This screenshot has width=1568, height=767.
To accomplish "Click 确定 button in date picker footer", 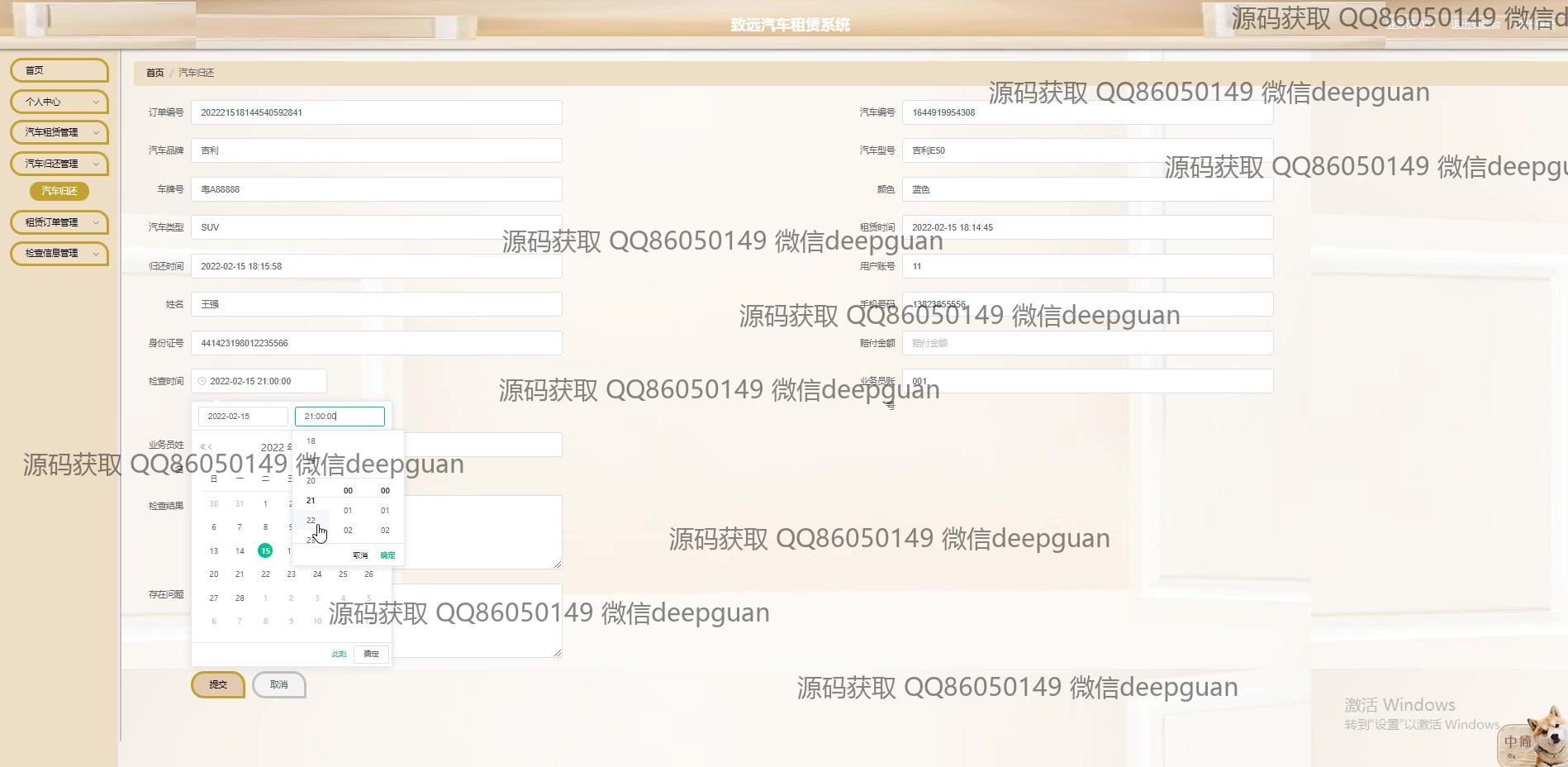I will tap(371, 654).
